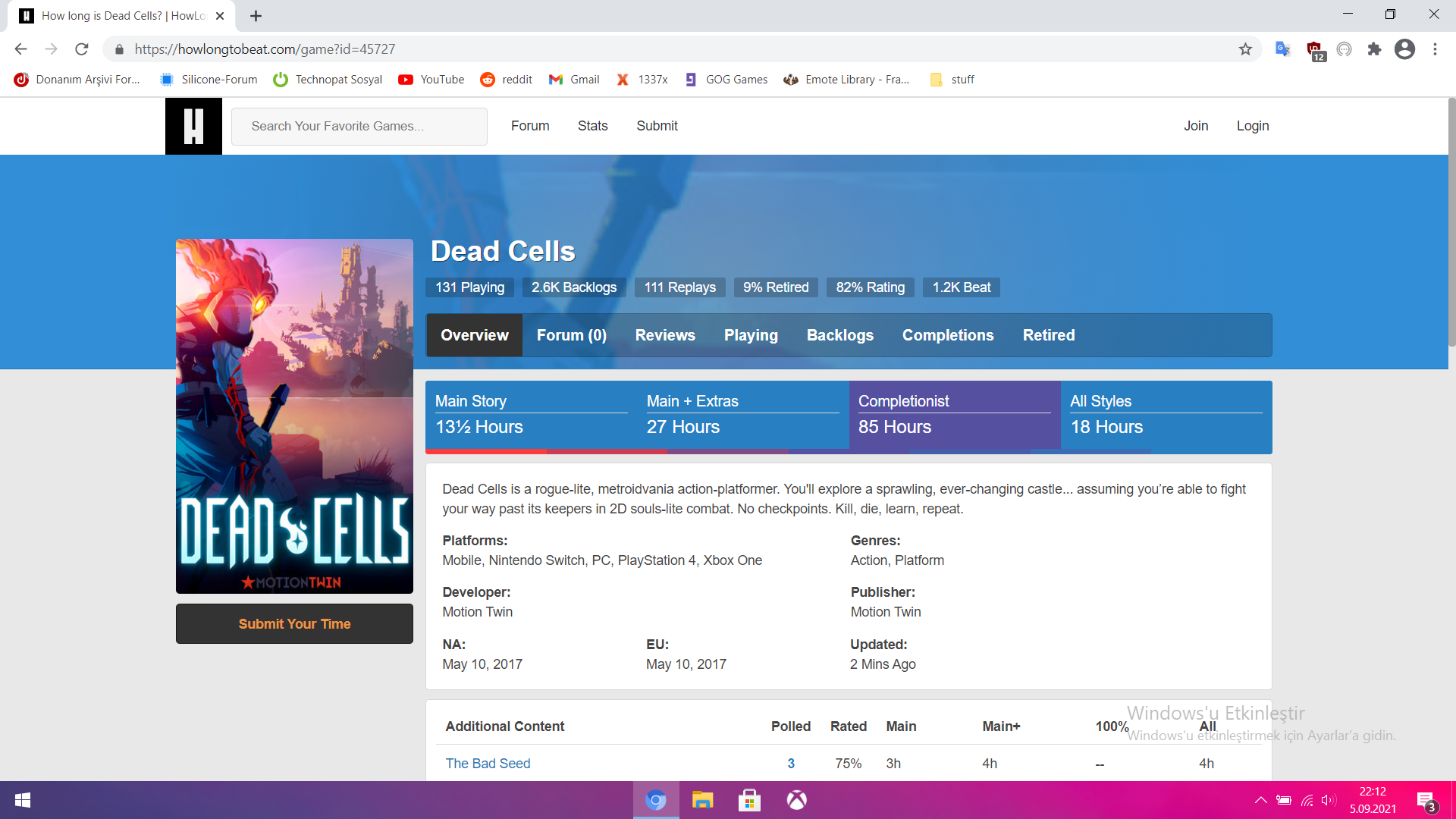Click the 13½ Hours Main Story value
1456x819 pixels.
(x=479, y=427)
